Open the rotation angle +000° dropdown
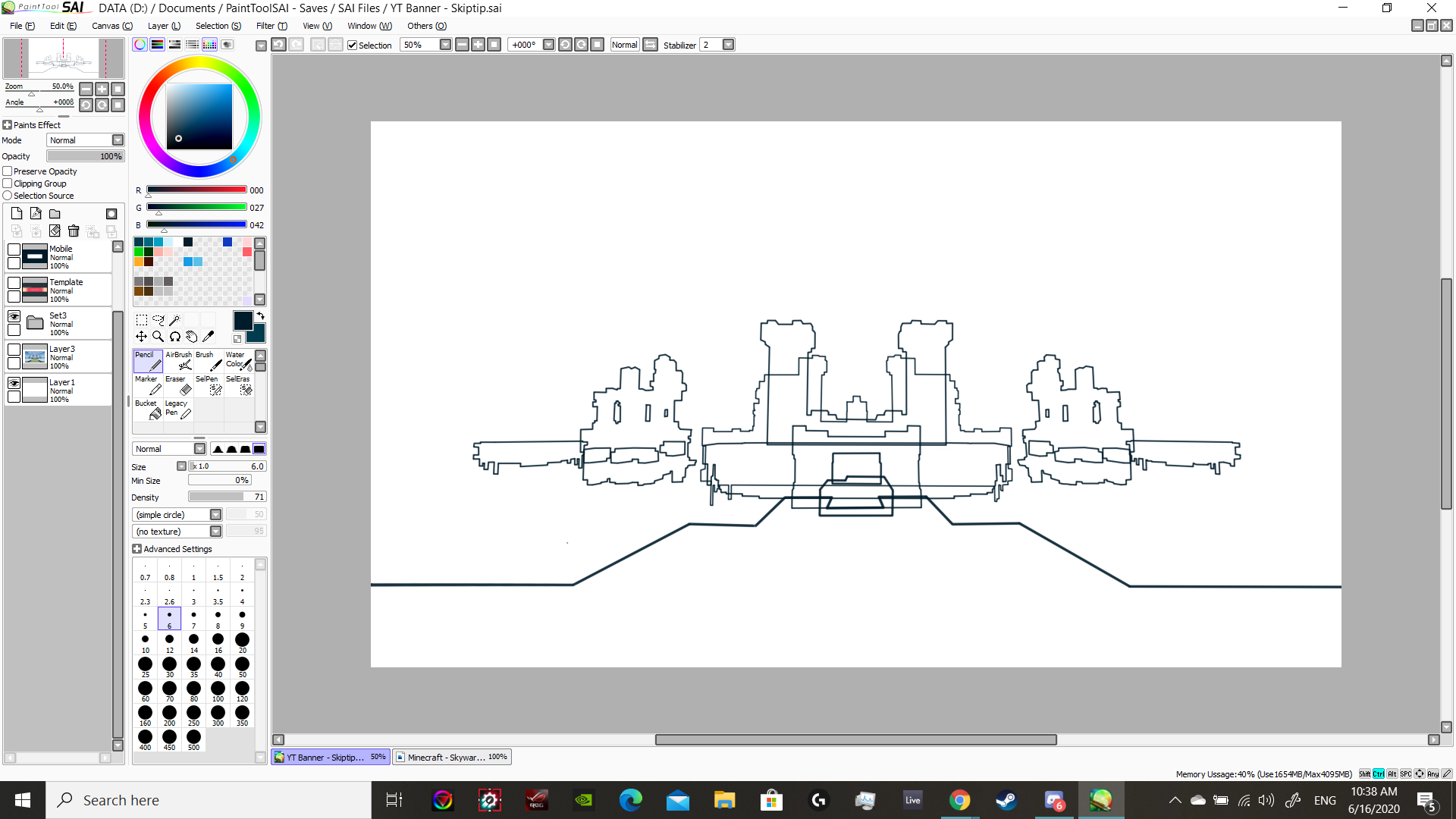 pos(548,45)
